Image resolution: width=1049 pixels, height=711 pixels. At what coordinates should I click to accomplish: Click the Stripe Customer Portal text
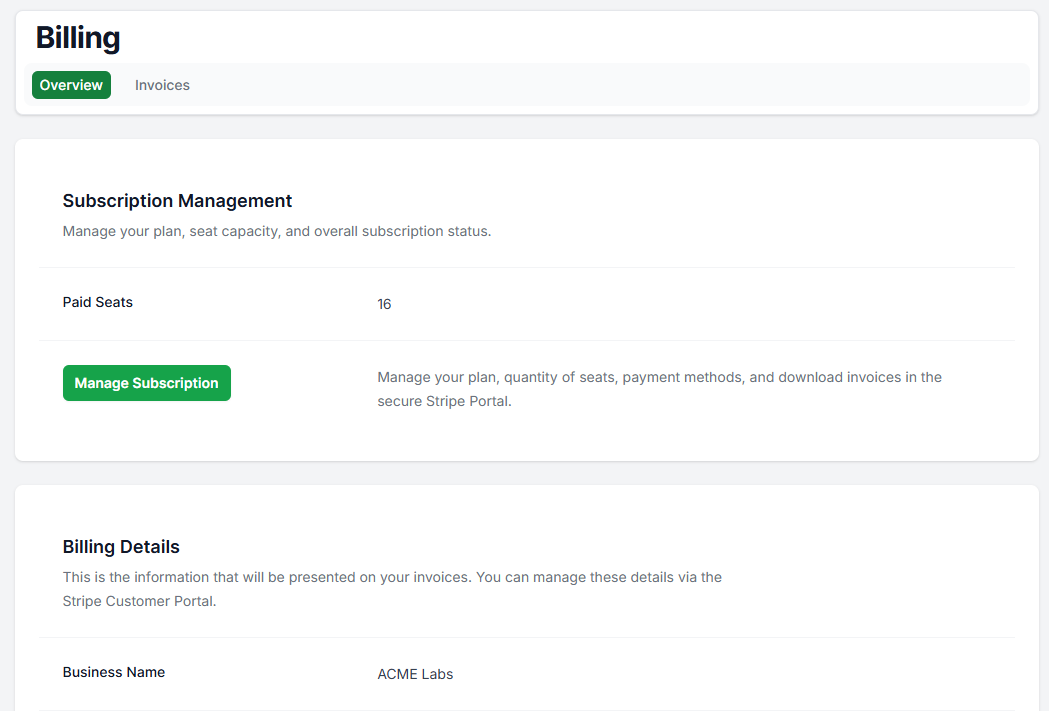coord(139,601)
